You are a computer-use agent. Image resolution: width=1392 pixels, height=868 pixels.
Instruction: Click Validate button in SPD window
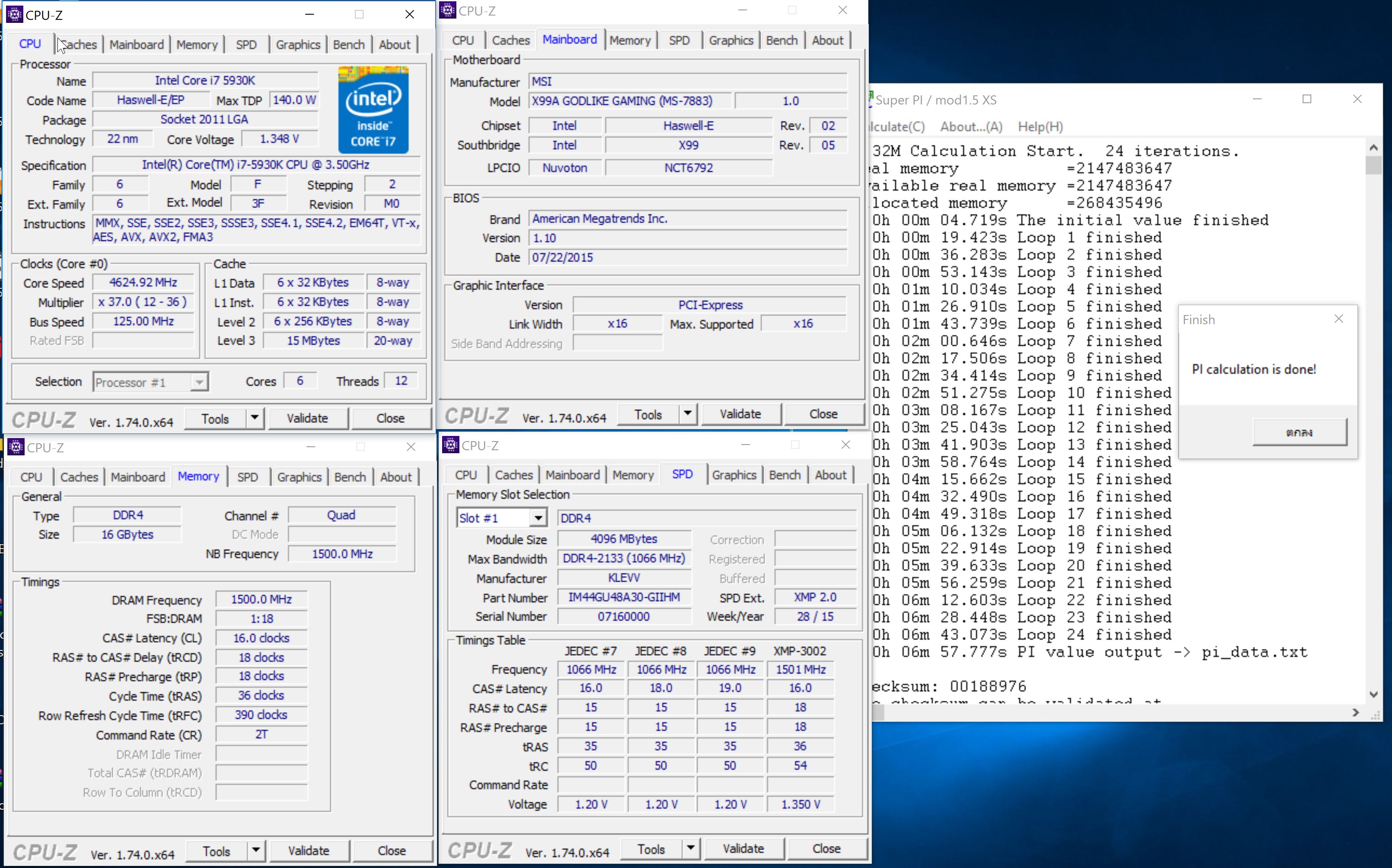pyautogui.click(x=743, y=849)
